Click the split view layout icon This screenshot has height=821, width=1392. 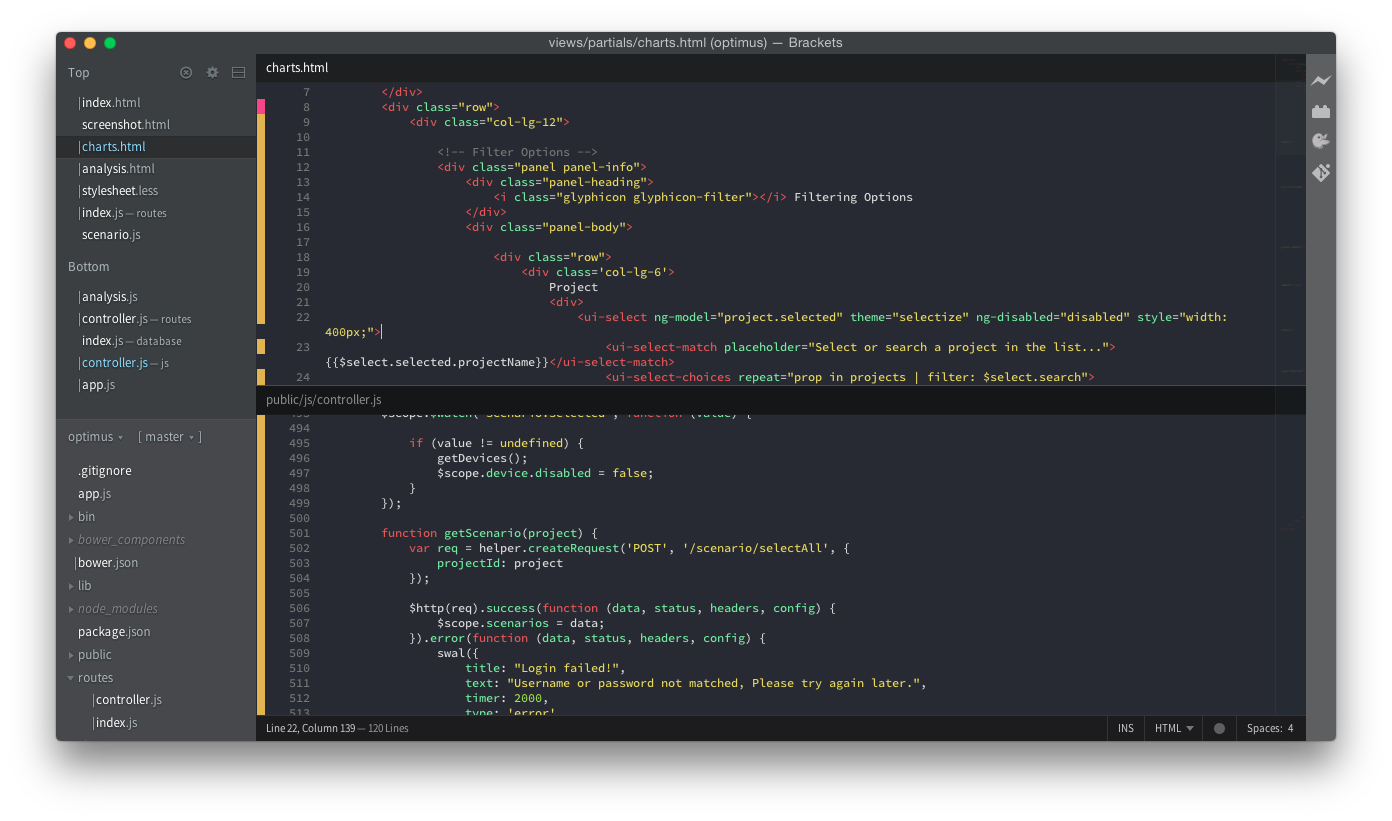pyautogui.click(x=238, y=72)
